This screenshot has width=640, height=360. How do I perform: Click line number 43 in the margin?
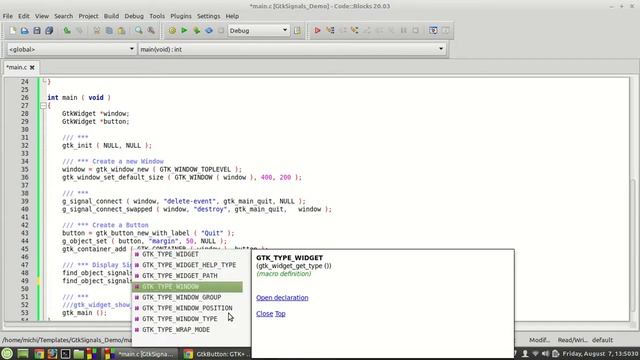click(24, 233)
